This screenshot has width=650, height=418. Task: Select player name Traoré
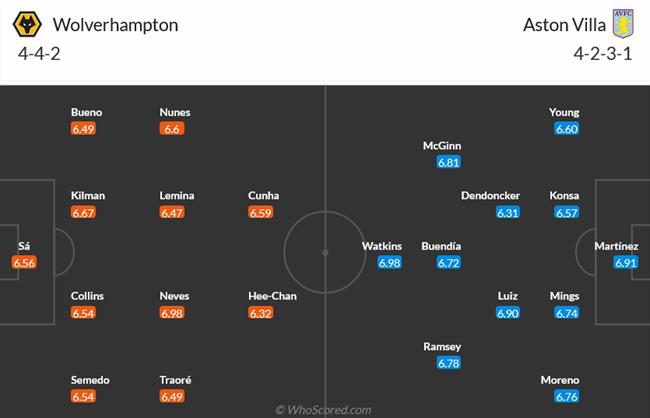coord(175,381)
